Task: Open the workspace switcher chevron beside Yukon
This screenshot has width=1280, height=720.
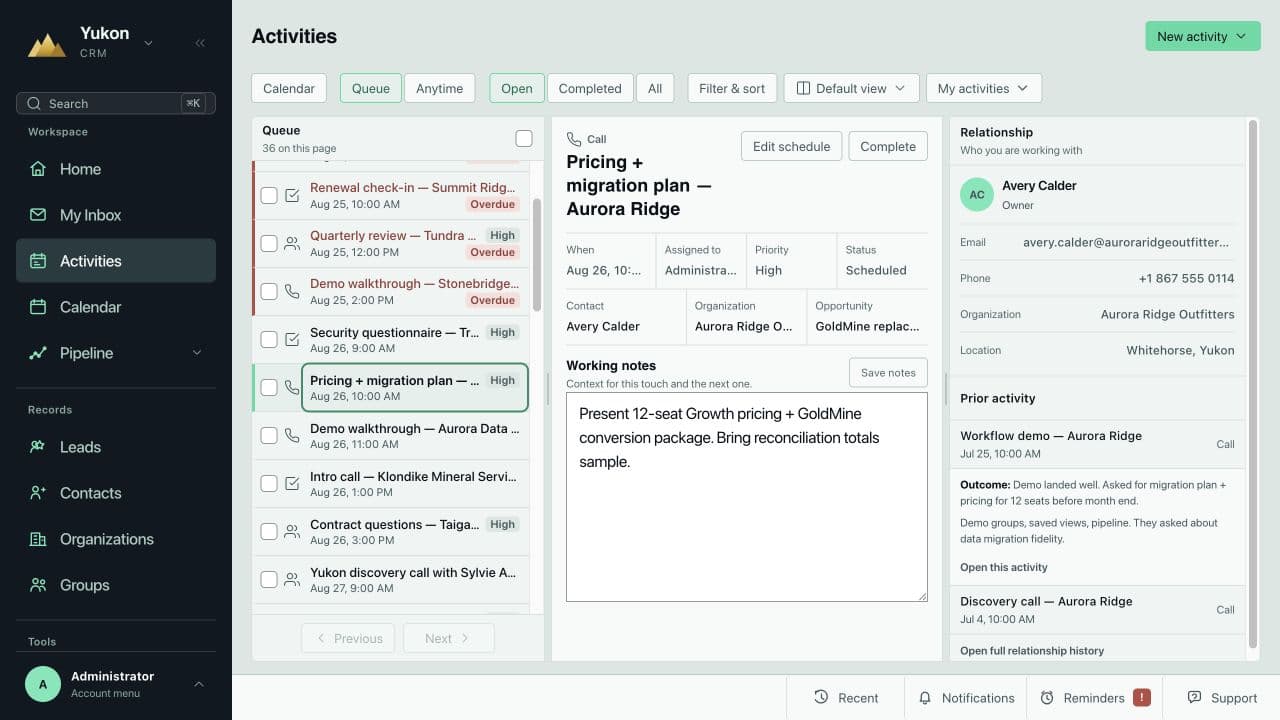Action: click(x=149, y=43)
